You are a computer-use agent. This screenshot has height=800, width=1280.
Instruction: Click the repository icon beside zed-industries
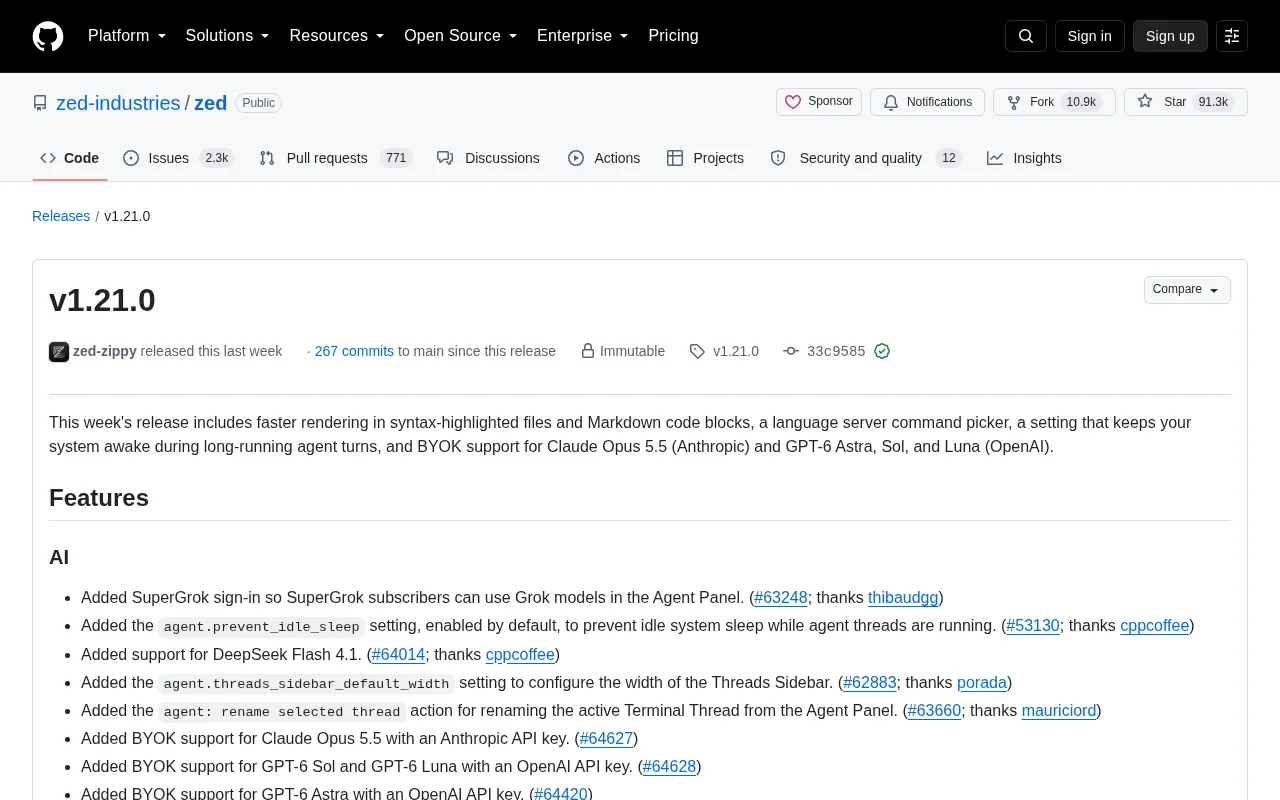tap(40, 103)
